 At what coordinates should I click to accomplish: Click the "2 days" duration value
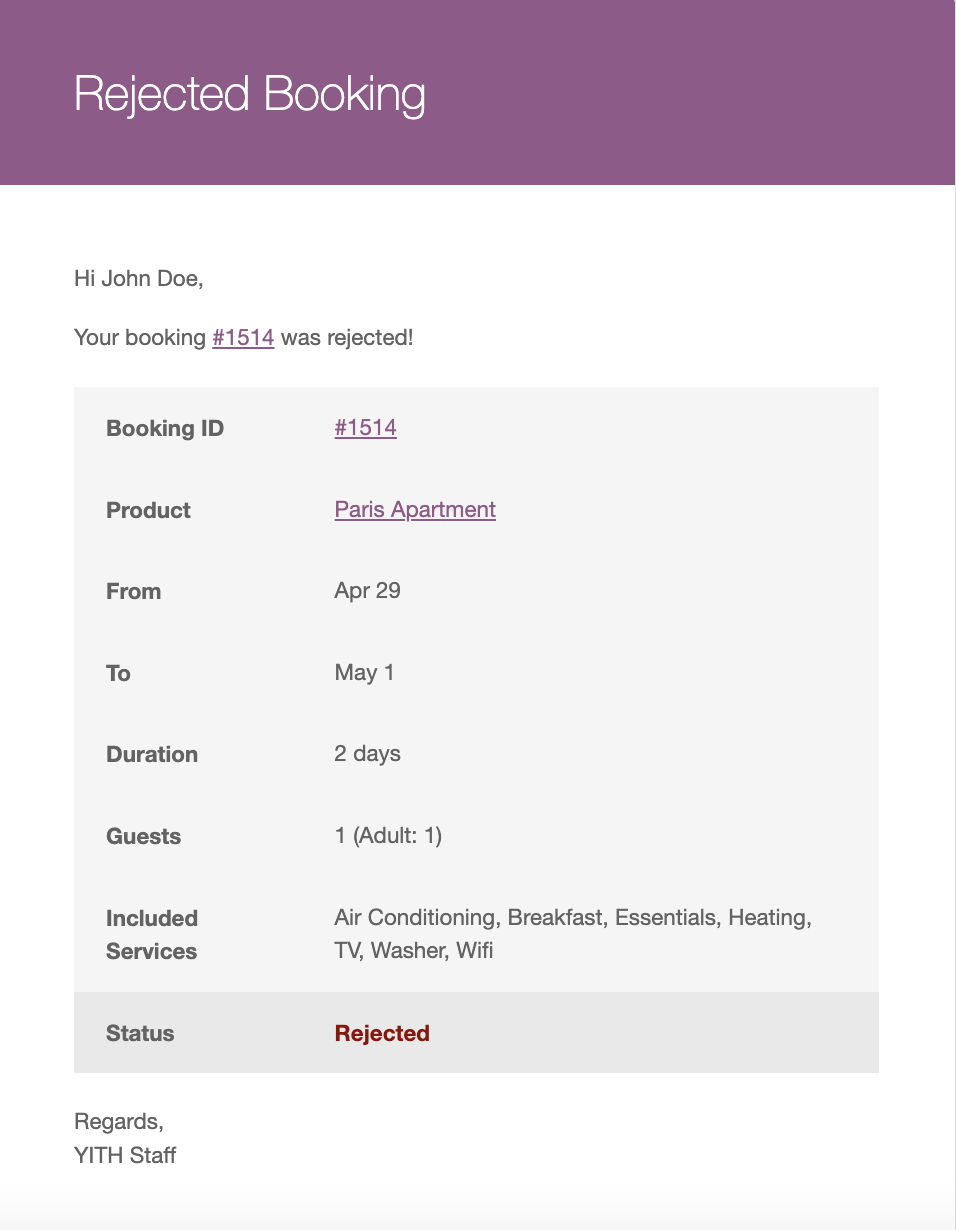tap(367, 754)
